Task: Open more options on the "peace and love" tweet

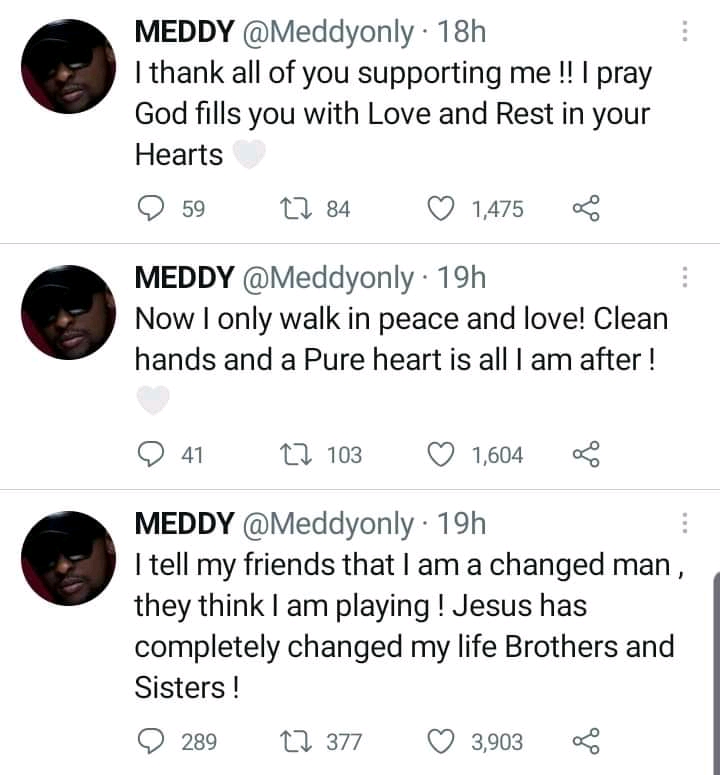Action: click(685, 278)
